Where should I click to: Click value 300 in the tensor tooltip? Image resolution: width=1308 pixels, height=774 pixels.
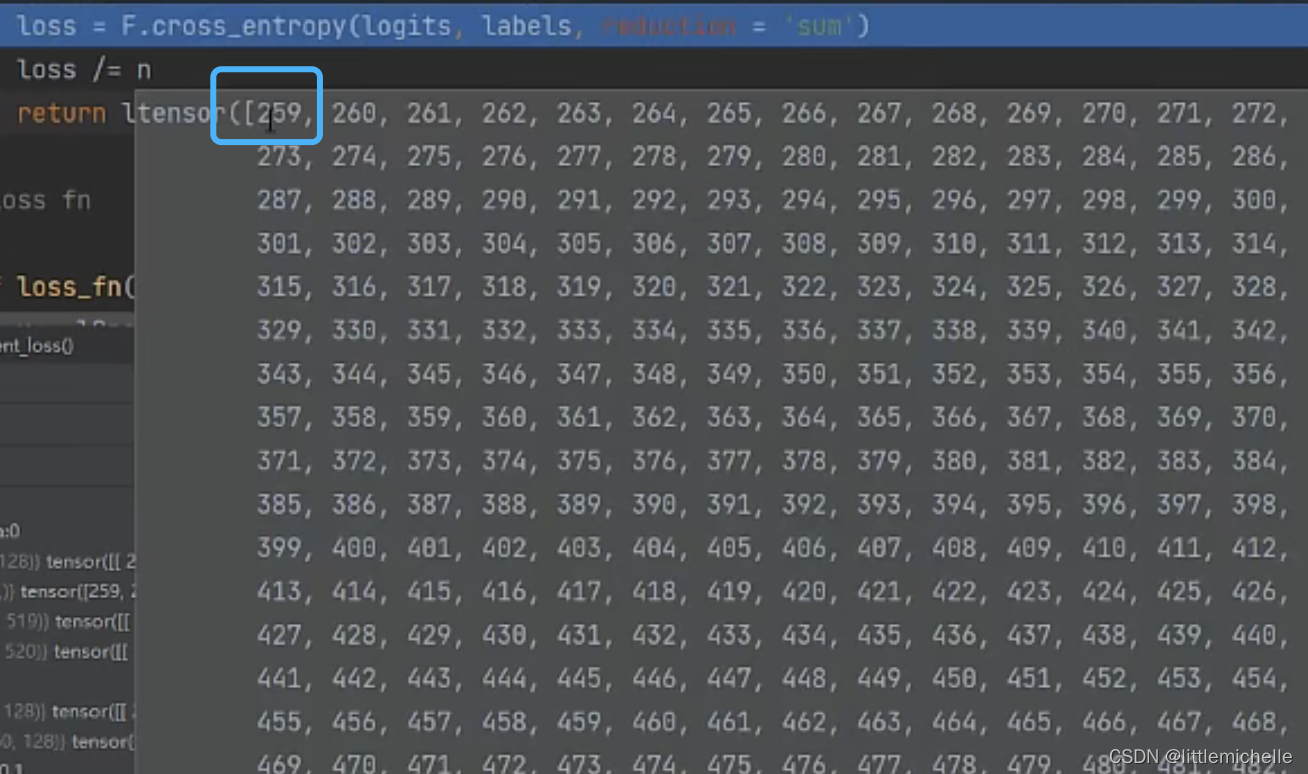(x=1254, y=200)
